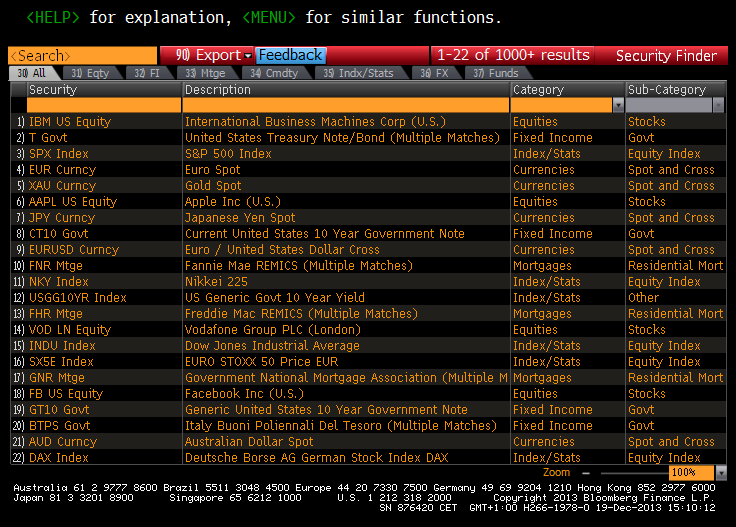Select T Govt security
736x527 pixels.
coord(48,137)
